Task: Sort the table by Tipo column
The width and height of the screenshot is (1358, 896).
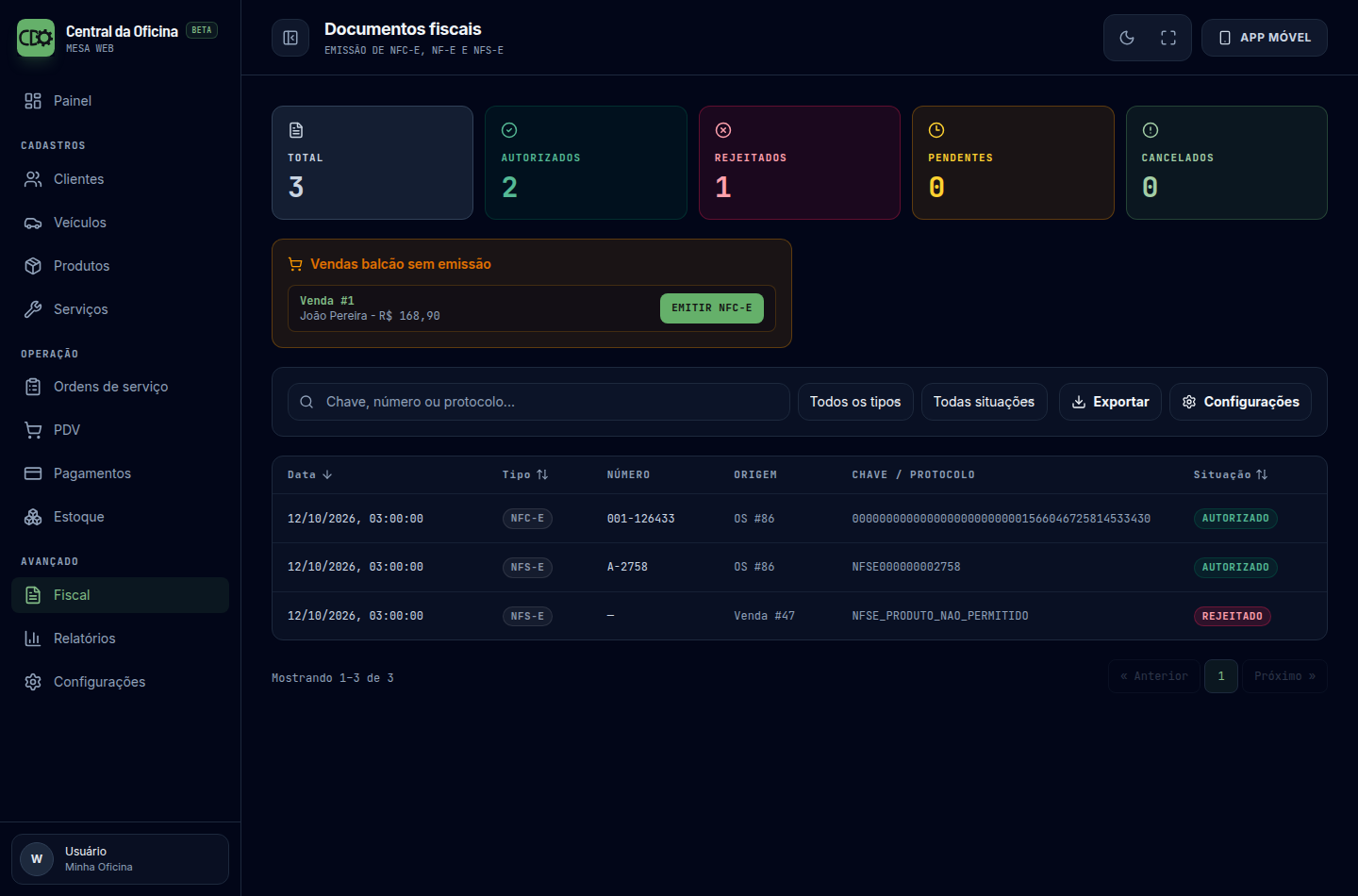Action: pos(525,475)
